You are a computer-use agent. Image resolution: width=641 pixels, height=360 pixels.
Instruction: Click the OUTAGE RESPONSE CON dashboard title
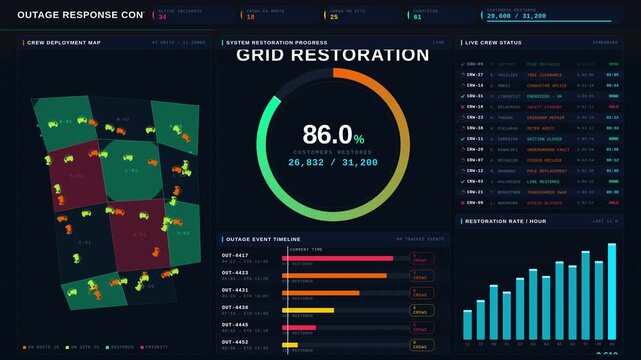click(x=81, y=15)
